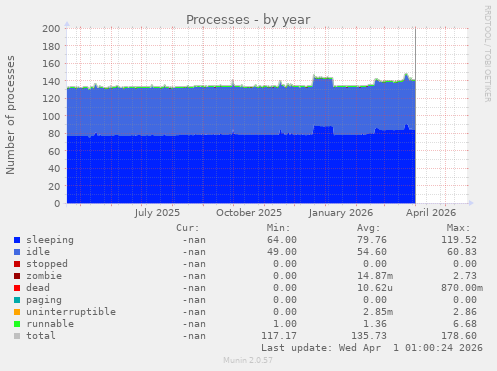Click runnable max value 6.68
497x371 pixels.
pyautogui.click(x=465, y=324)
